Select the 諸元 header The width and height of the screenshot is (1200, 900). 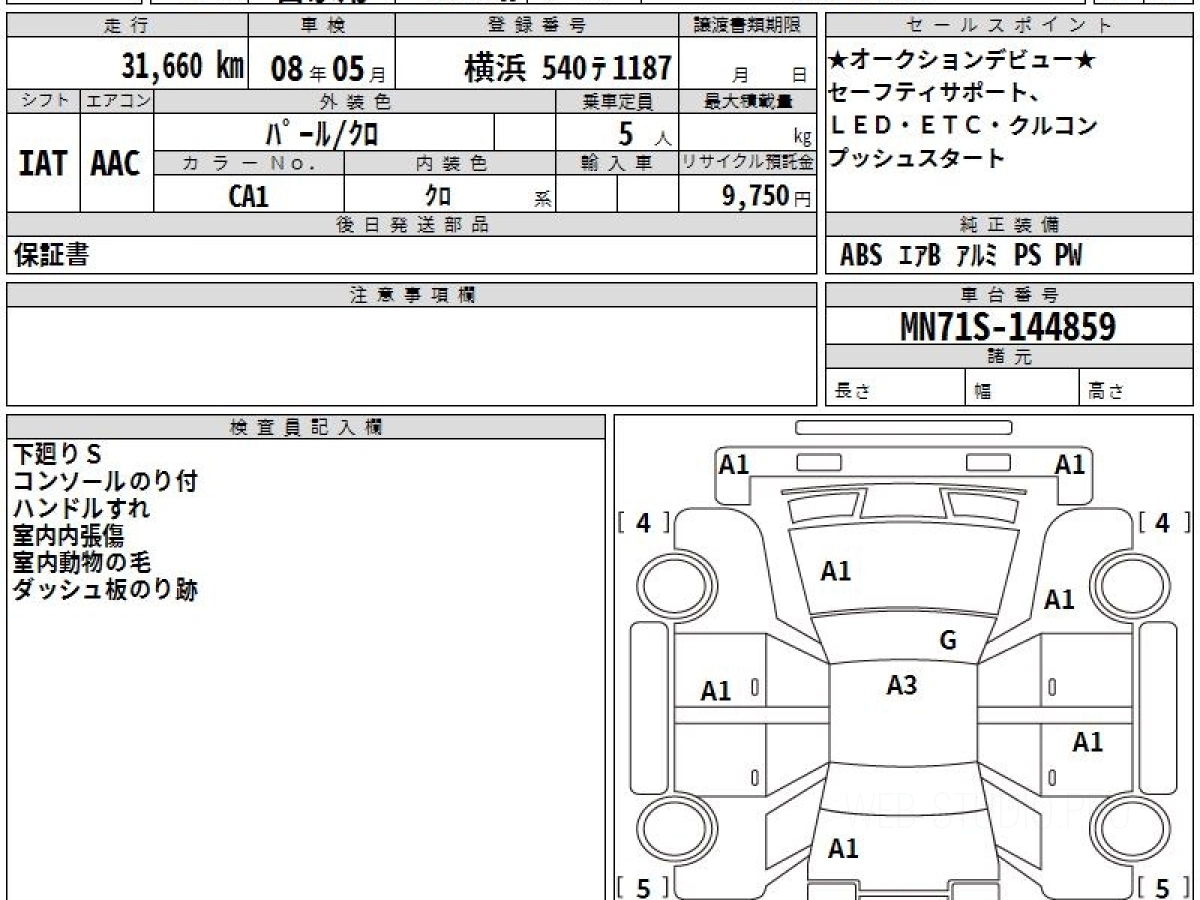tap(1009, 357)
